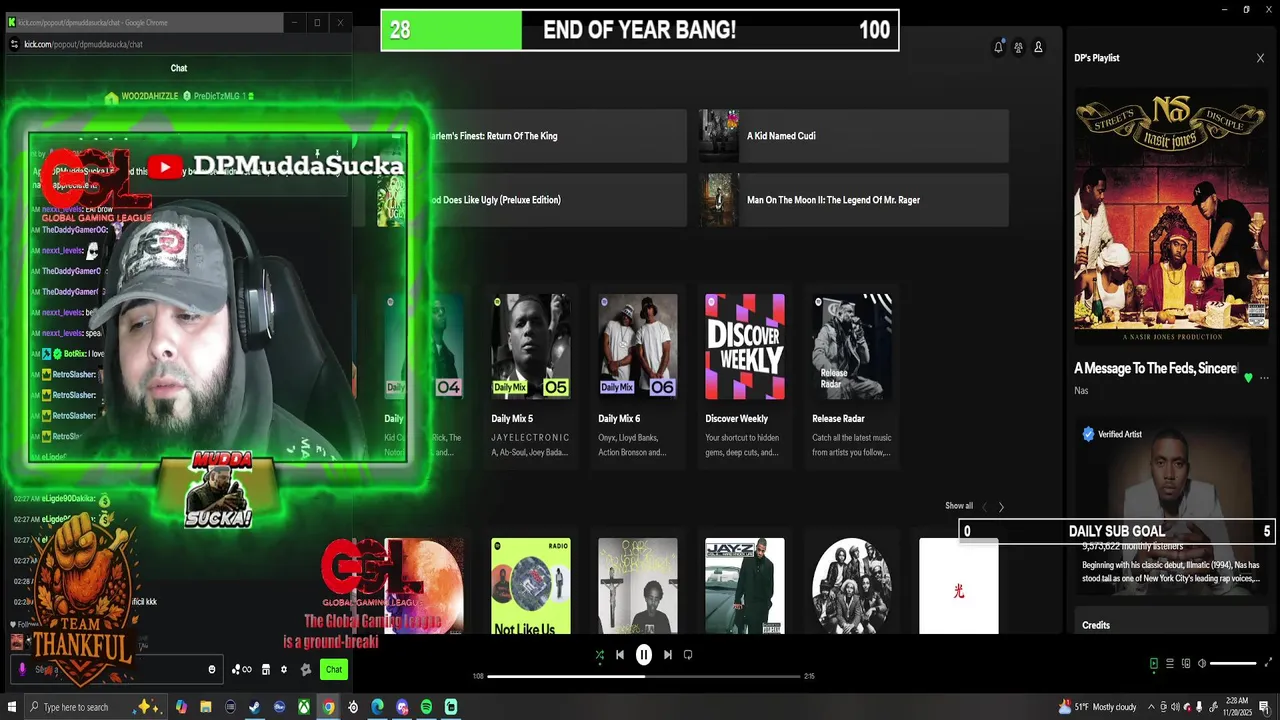1280x720 pixels.
Task: Open File Explorer from the taskbar
Action: (206, 707)
